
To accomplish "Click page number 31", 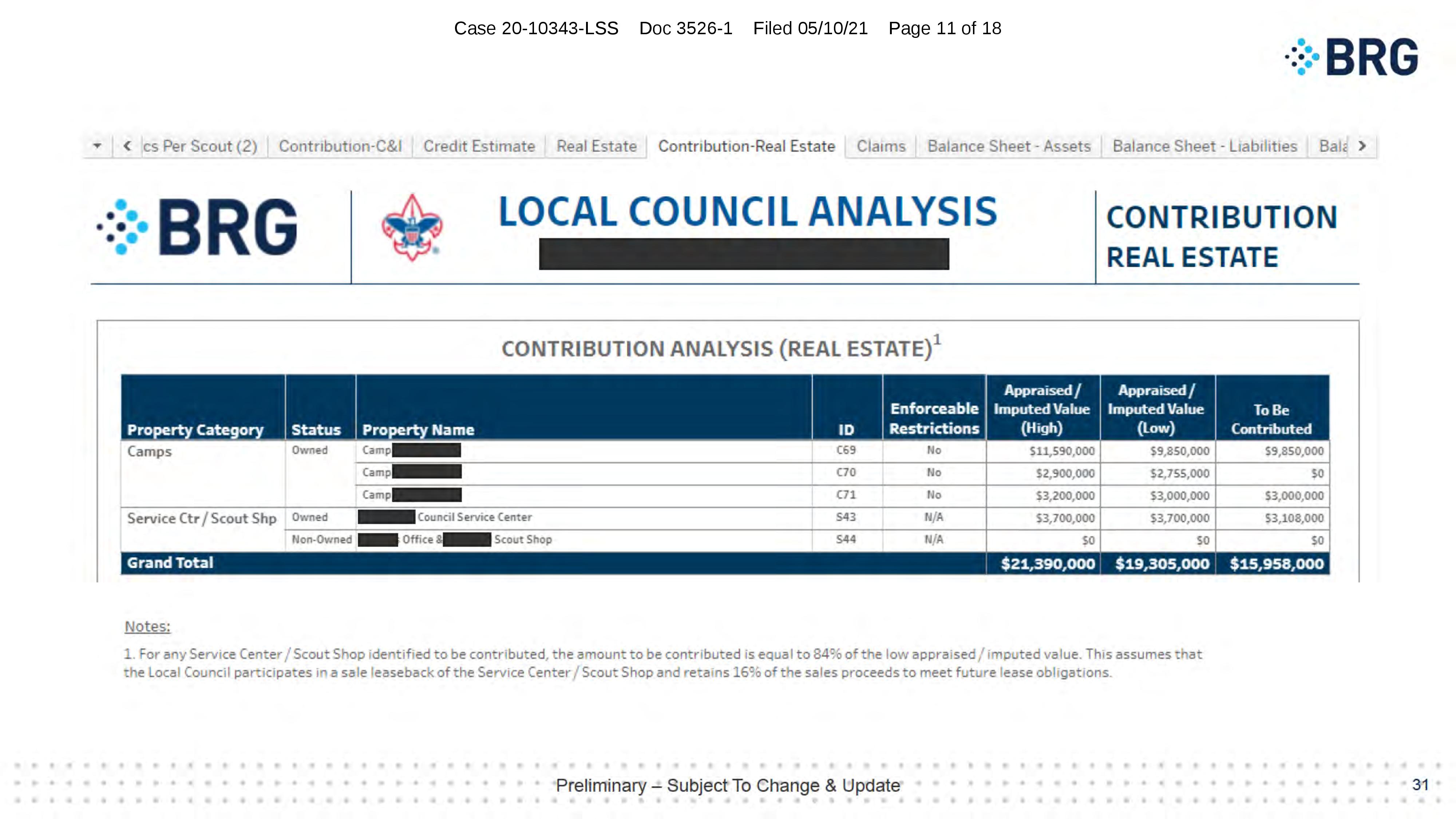I will tap(1420, 784).
